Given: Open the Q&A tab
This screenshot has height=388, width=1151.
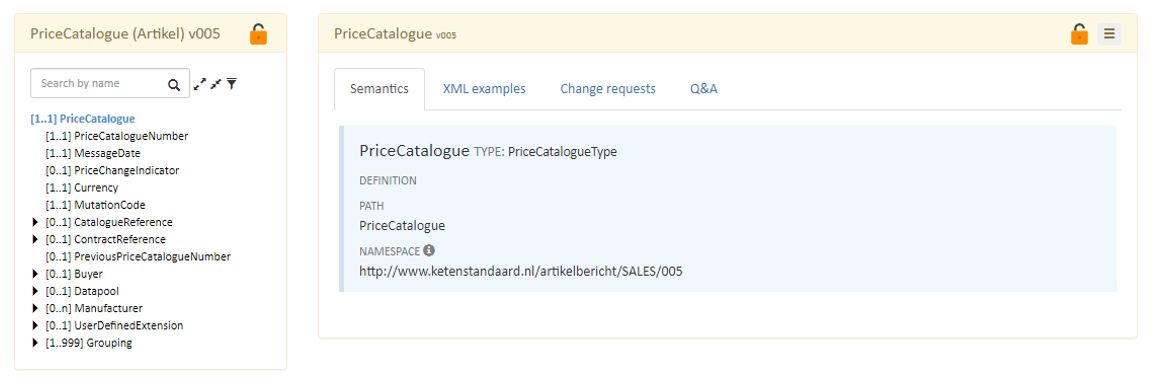Looking at the screenshot, I should click(703, 89).
